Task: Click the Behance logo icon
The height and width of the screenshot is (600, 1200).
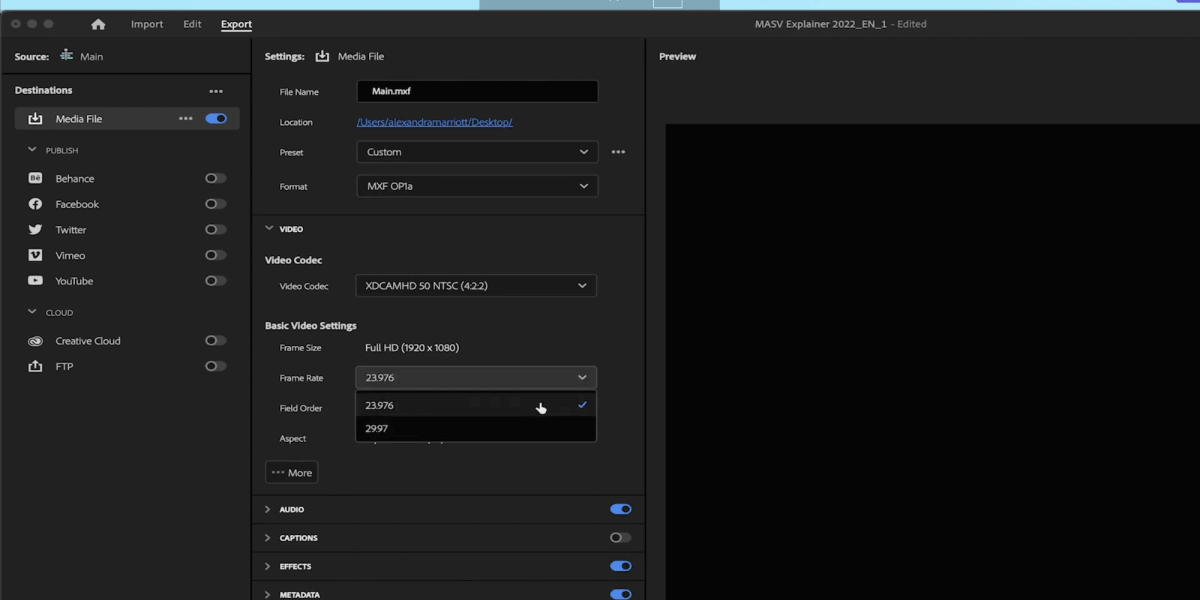Action: (x=35, y=178)
